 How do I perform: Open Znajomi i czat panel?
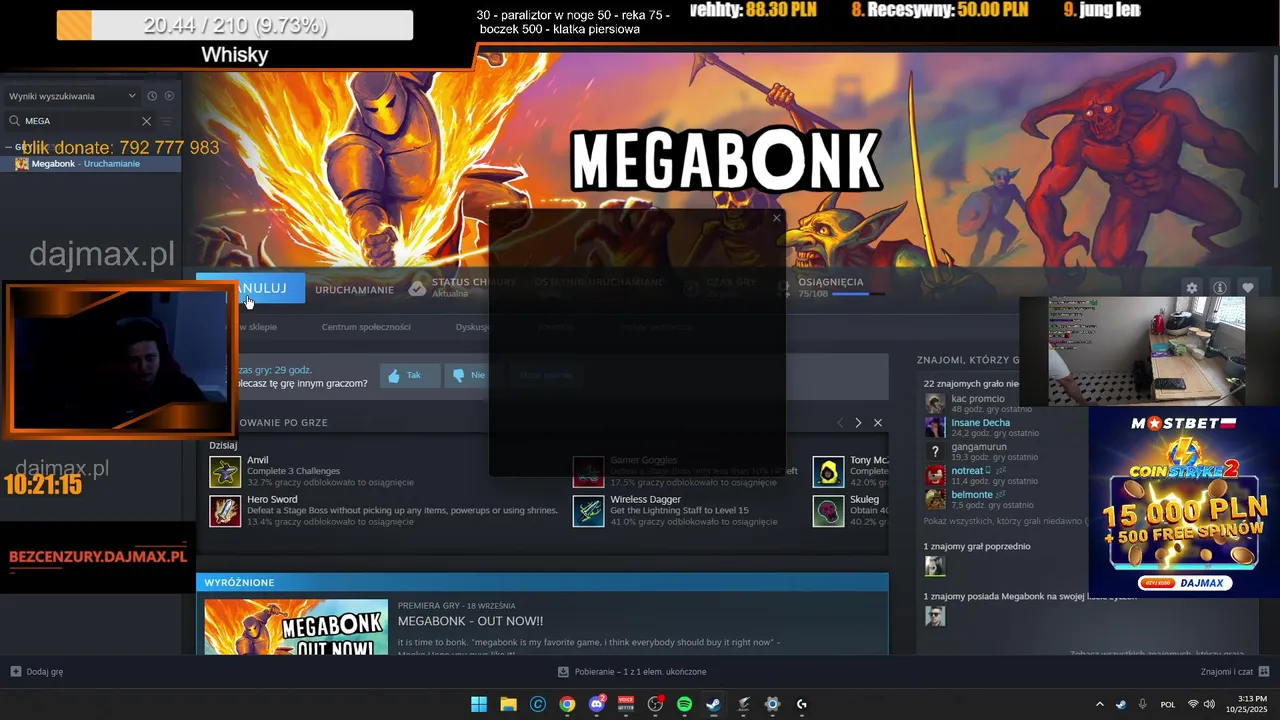(x=1235, y=672)
